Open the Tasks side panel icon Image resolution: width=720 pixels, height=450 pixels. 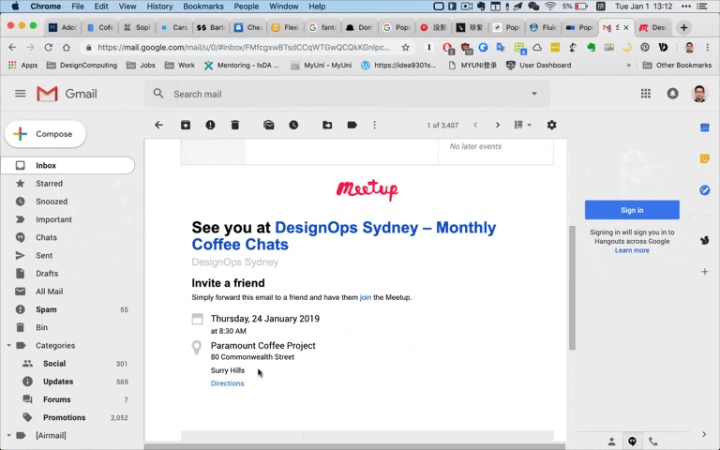[x=704, y=190]
